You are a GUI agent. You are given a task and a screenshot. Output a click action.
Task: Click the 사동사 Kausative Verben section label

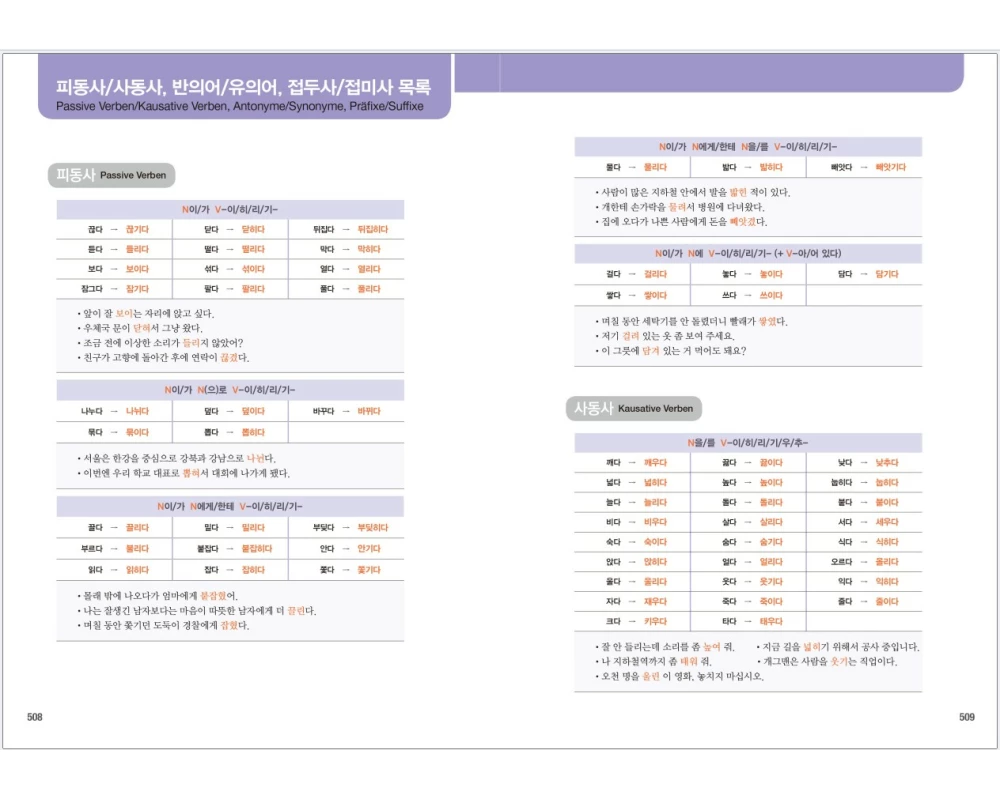[635, 408]
